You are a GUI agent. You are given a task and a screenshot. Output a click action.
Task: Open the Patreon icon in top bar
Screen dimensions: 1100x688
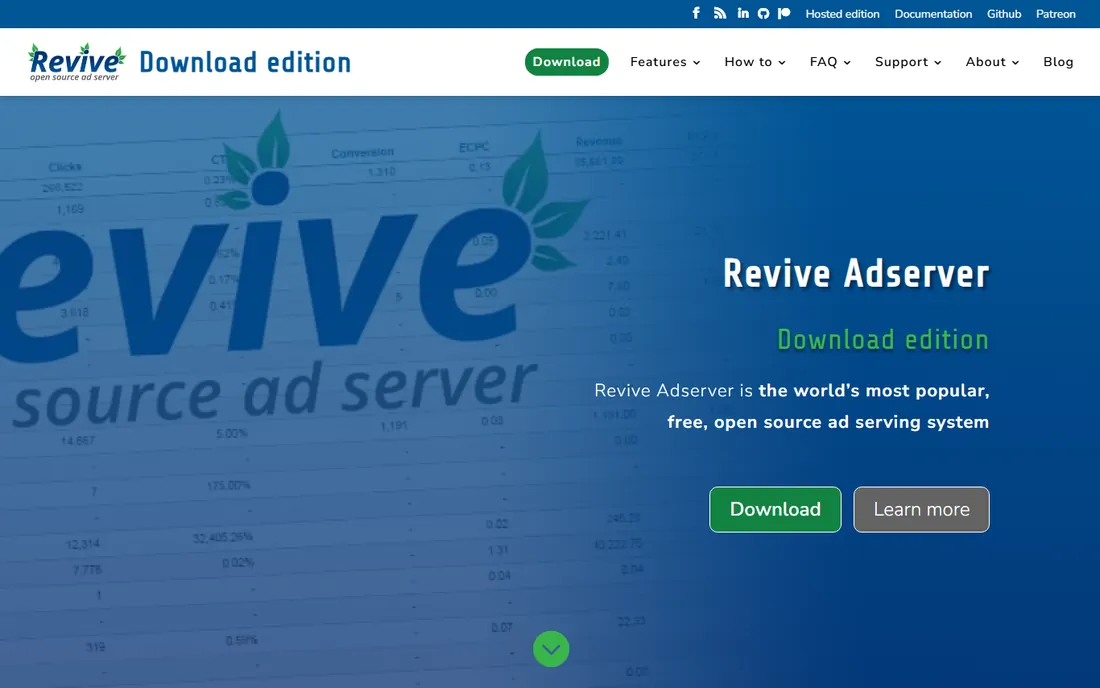point(784,13)
